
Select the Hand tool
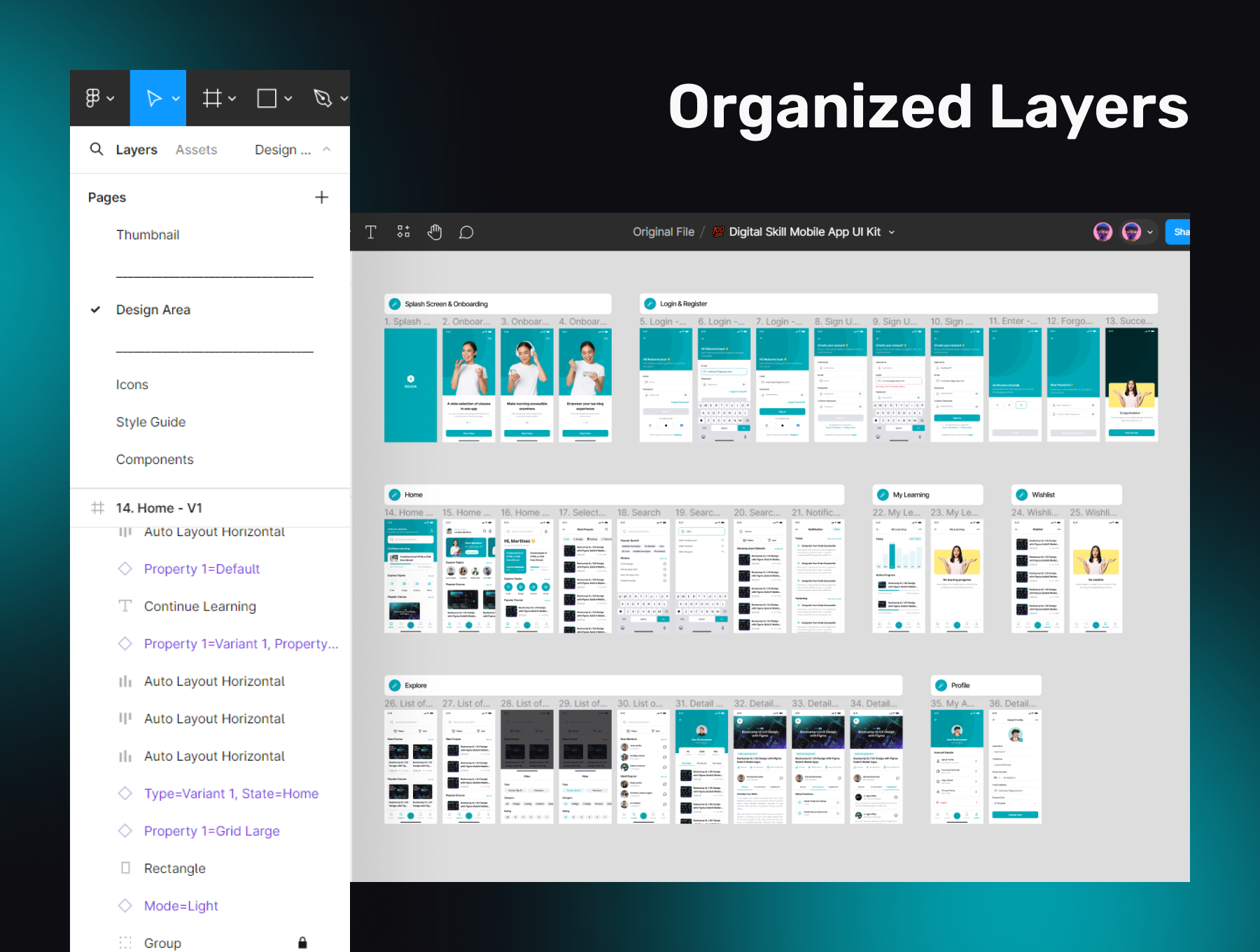(435, 232)
